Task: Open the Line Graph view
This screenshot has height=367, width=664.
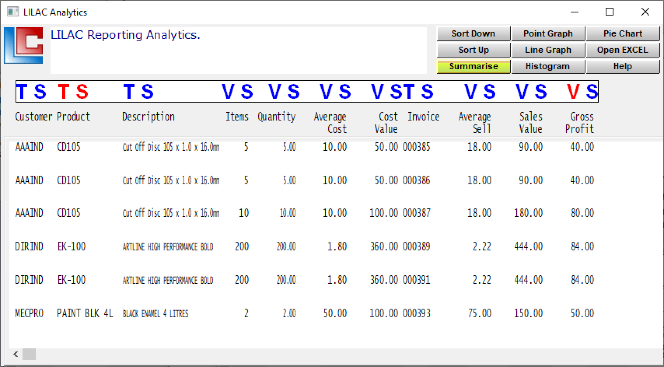Action: click(548, 50)
